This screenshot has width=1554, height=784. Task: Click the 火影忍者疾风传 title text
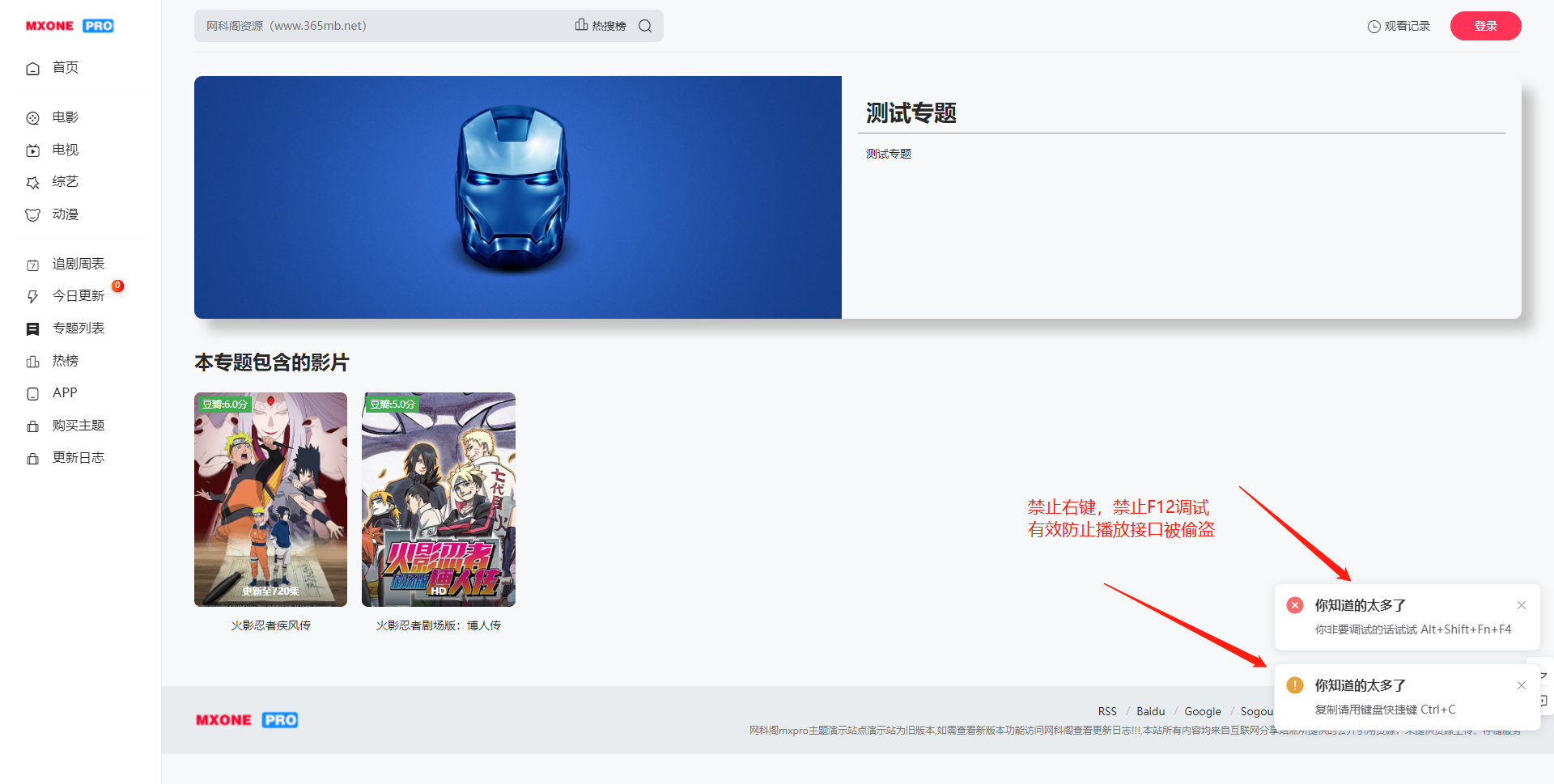(x=270, y=625)
